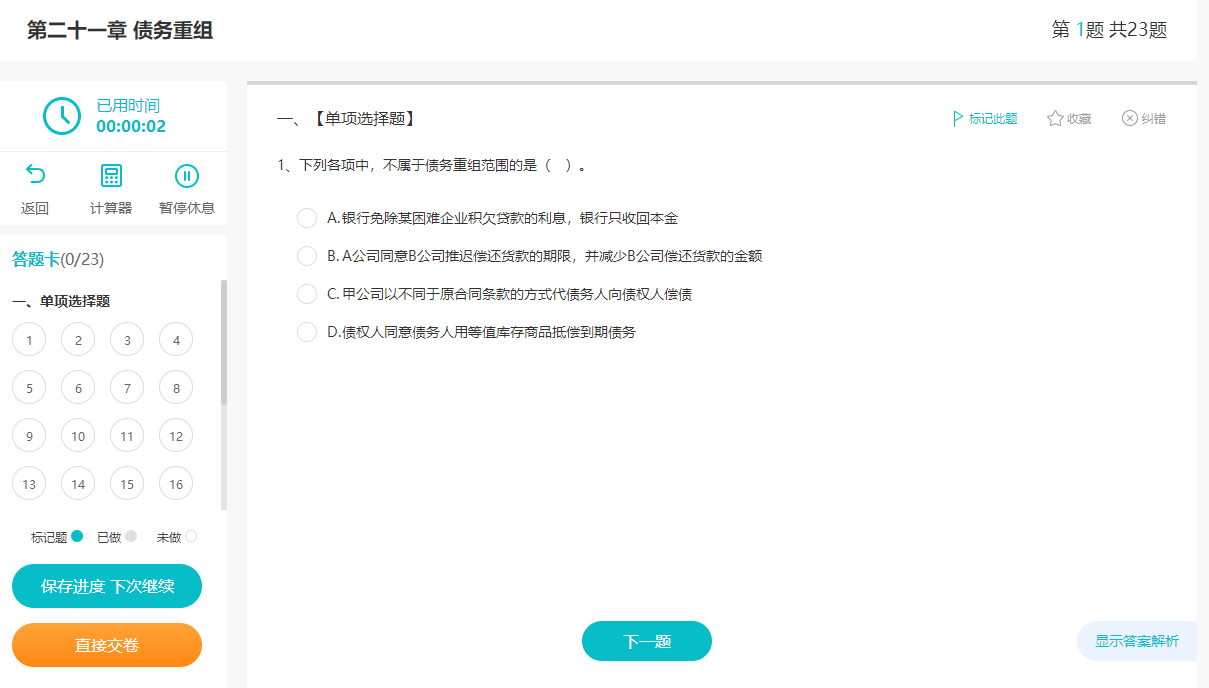
Task: Flag the question with 标记此题
Action: 984,118
